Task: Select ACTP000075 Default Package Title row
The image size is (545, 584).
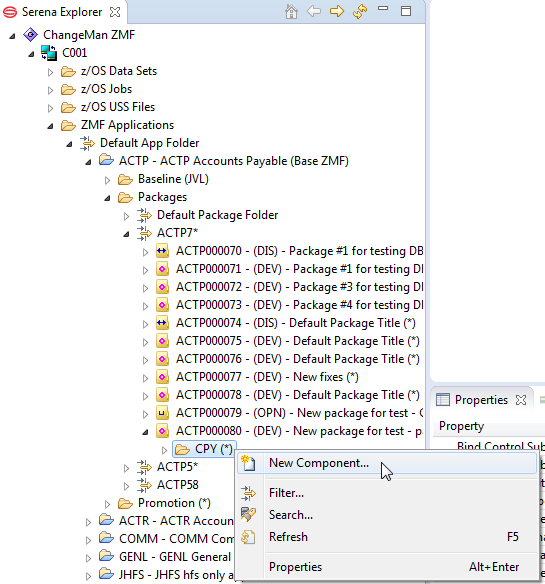Action: tap(298, 341)
